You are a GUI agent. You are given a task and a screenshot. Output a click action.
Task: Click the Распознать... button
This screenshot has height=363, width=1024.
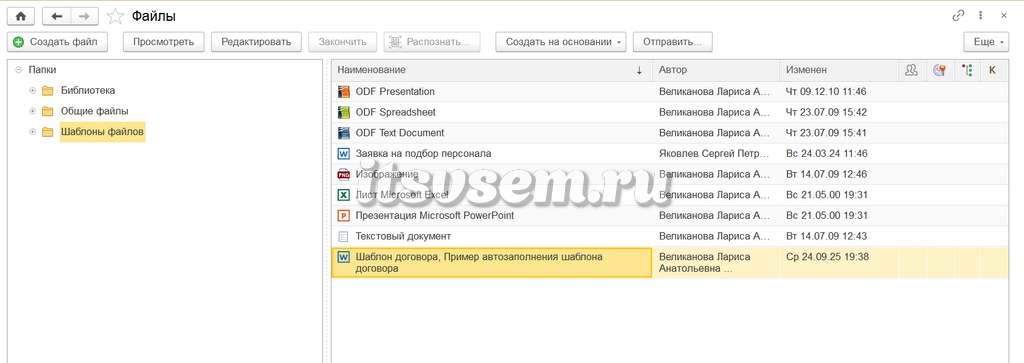pos(432,42)
